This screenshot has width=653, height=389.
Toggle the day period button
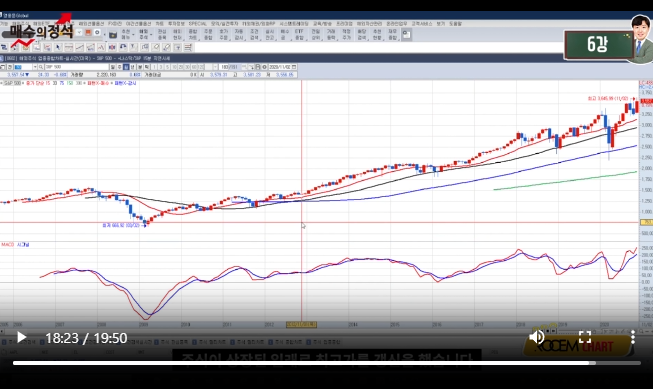(x=112, y=67)
